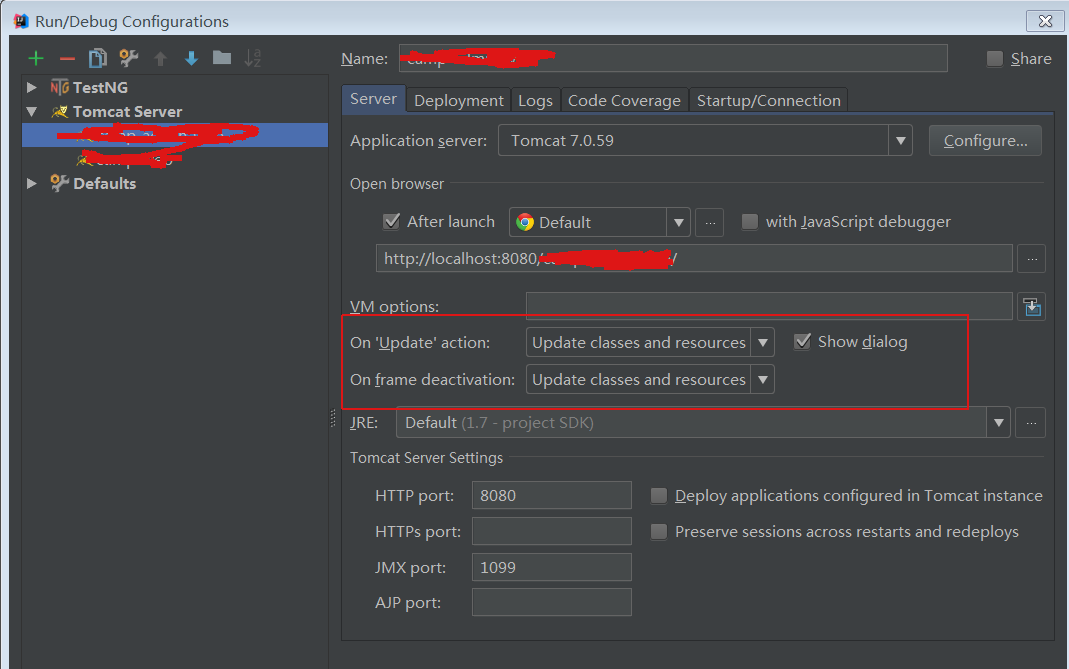The image size is (1069, 669).
Task: Select the second Tomcat configuration row
Action: 175,160
